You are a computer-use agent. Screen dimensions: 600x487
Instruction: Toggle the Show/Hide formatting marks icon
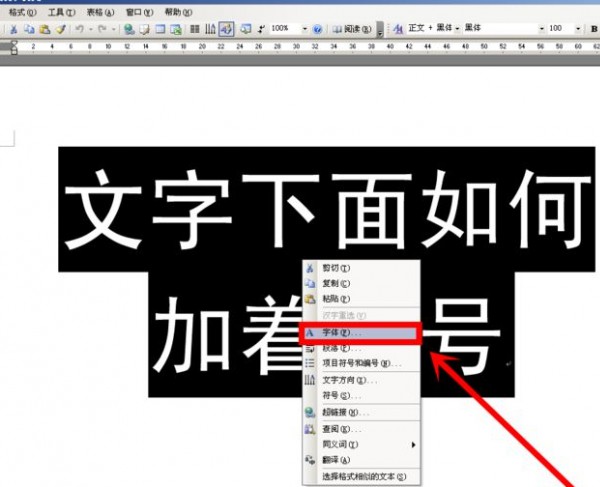[261, 29]
